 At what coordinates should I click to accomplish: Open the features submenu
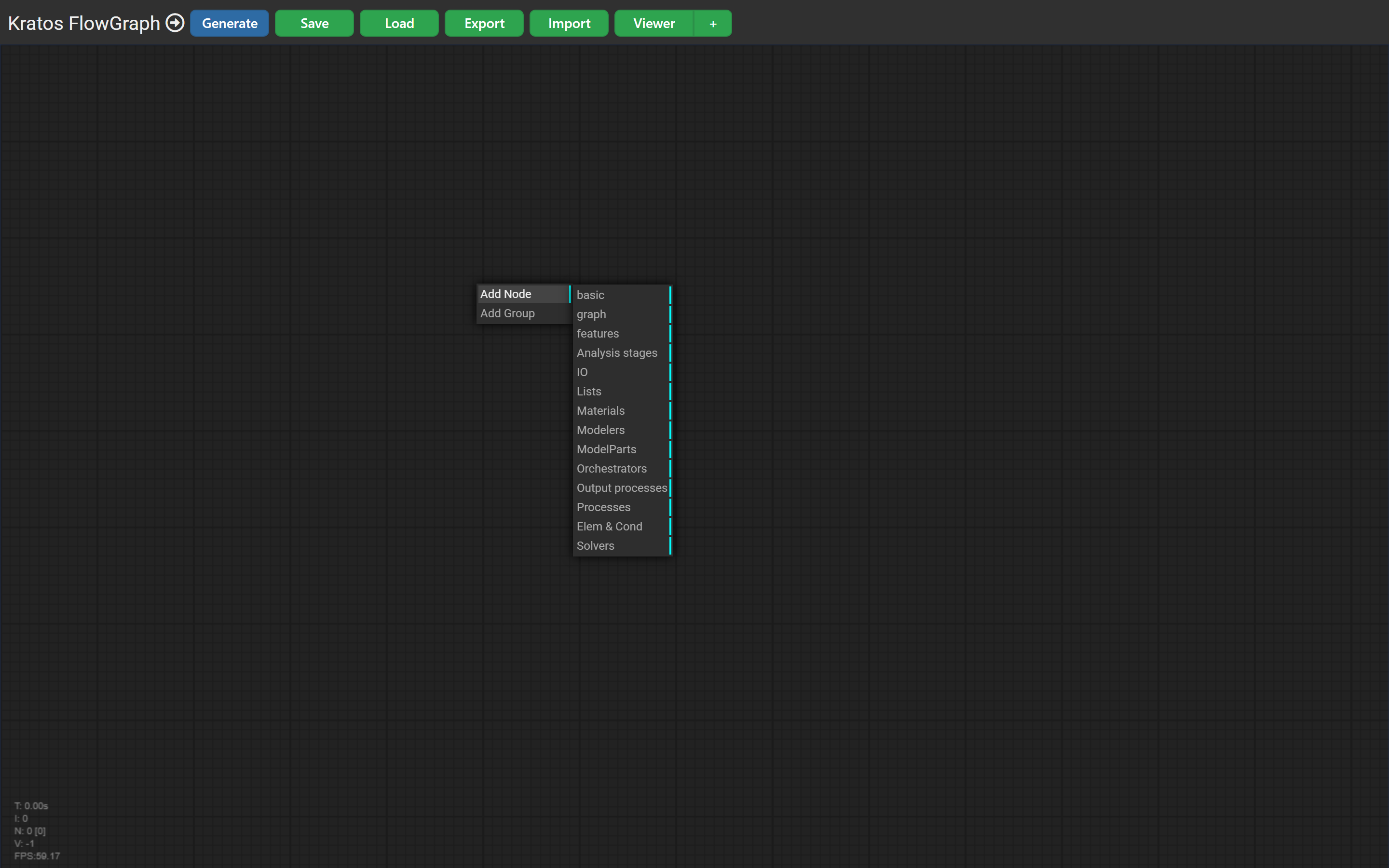(x=623, y=334)
